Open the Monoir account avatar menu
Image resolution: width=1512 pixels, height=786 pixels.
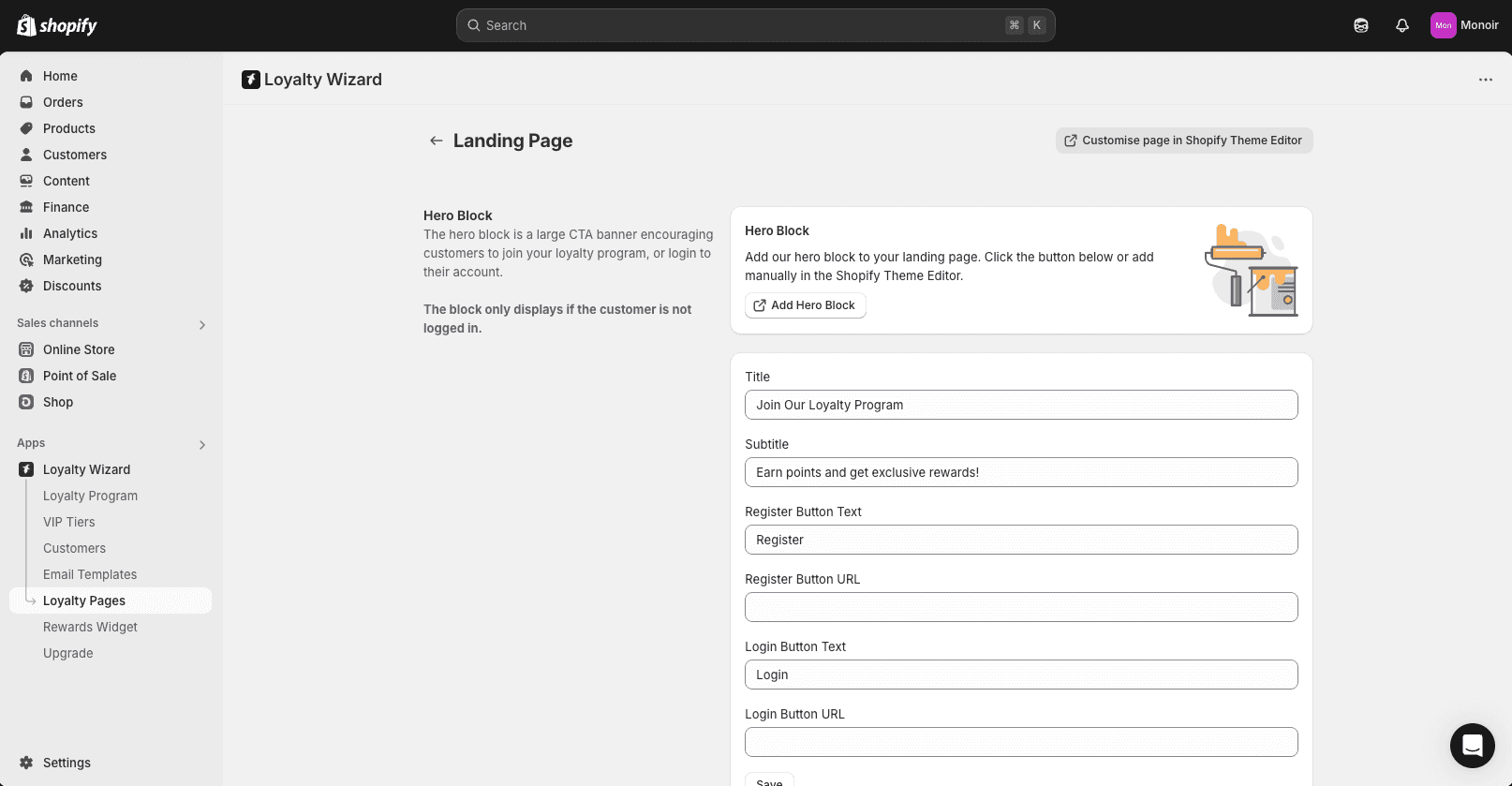[1464, 25]
